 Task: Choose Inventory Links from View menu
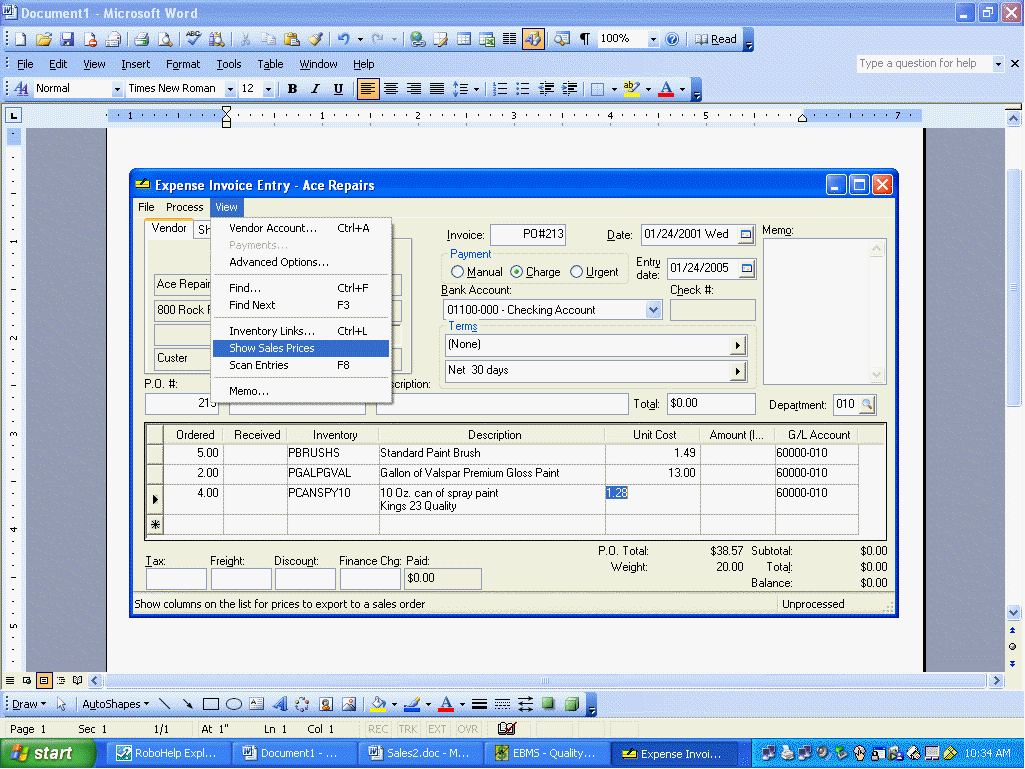[x=301, y=331]
